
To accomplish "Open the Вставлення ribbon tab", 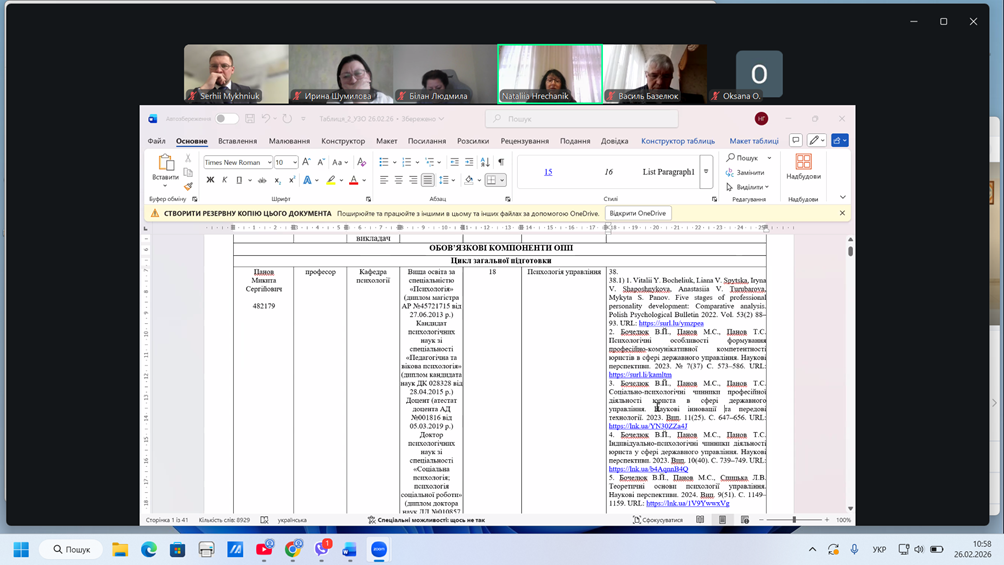I will [238, 141].
